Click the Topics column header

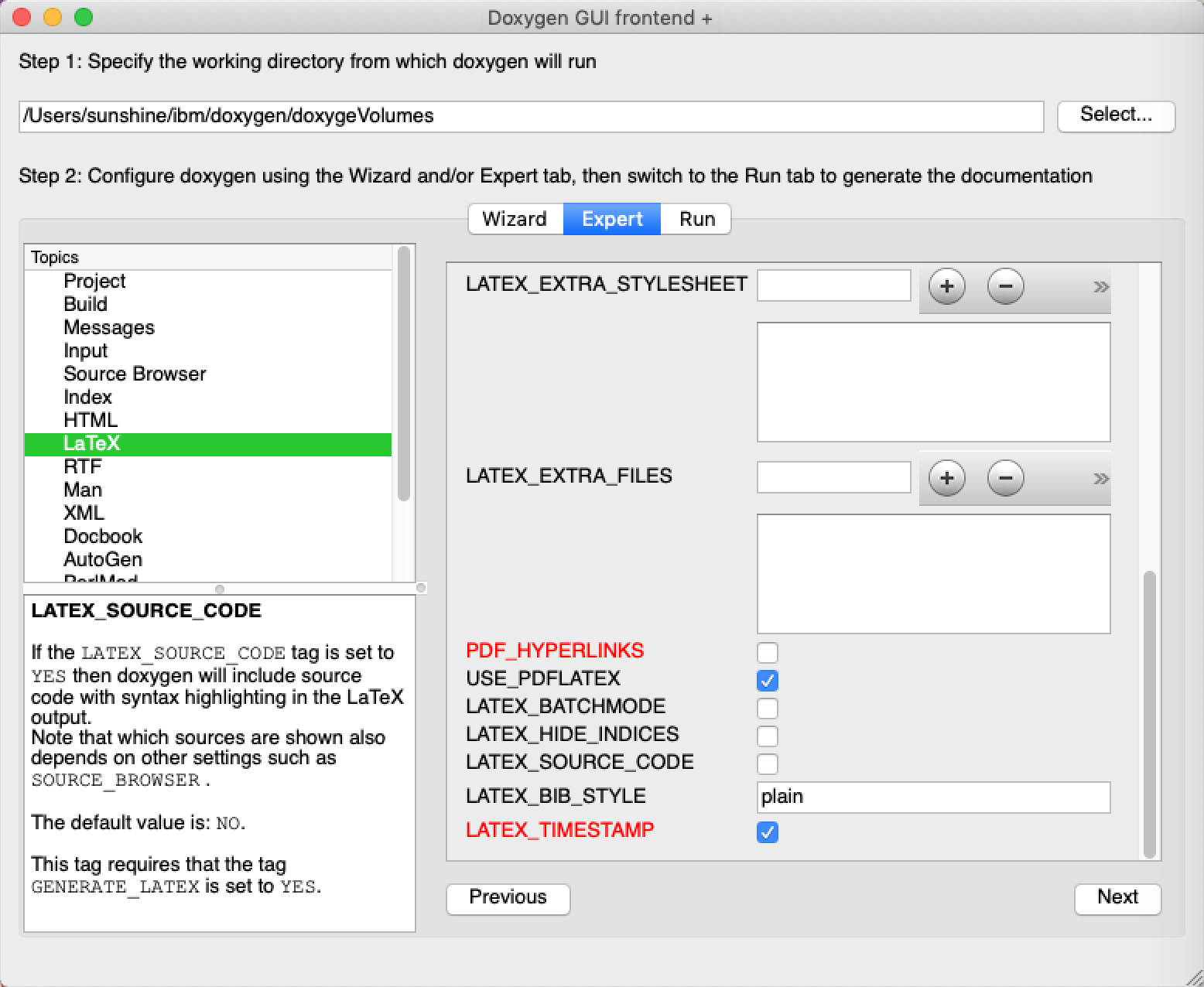[x=208, y=258]
